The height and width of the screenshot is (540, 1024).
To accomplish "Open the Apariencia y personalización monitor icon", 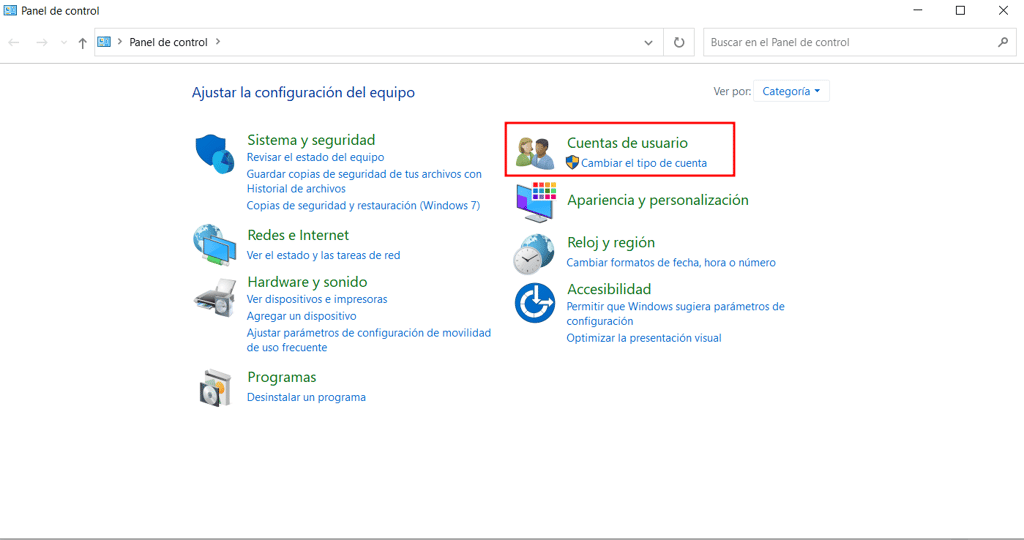I will (x=536, y=202).
